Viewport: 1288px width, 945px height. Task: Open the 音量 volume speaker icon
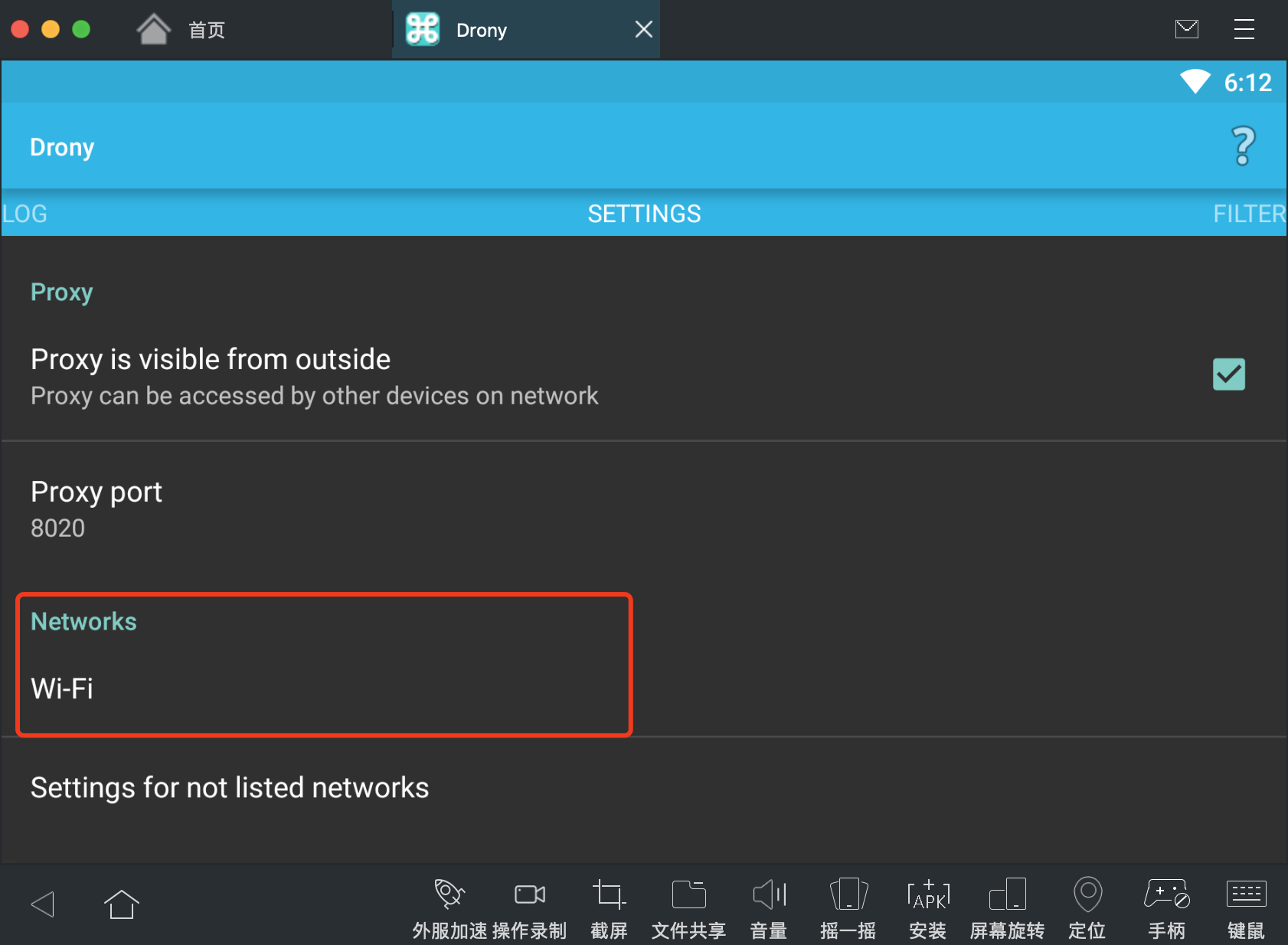[769, 894]
